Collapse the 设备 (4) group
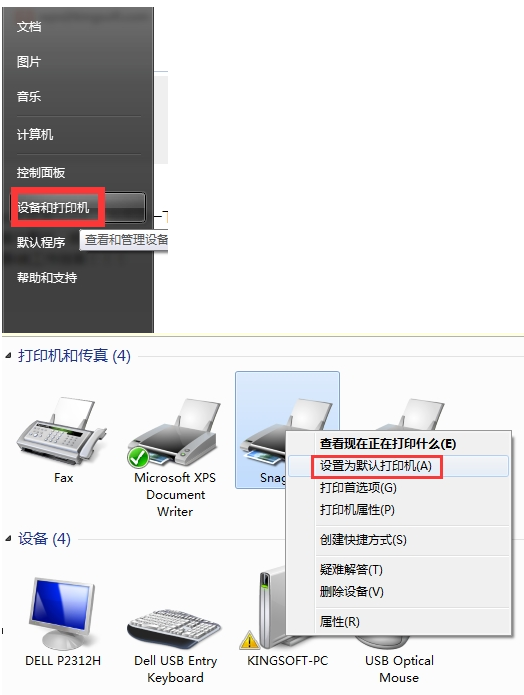Viewport: 524px width, 695px height. (8, 539)
